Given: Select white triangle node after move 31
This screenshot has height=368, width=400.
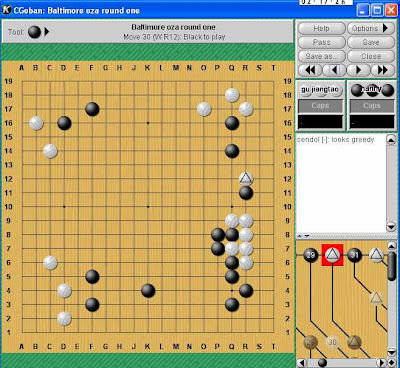Looking at the screenshot, I should (377, 255).
